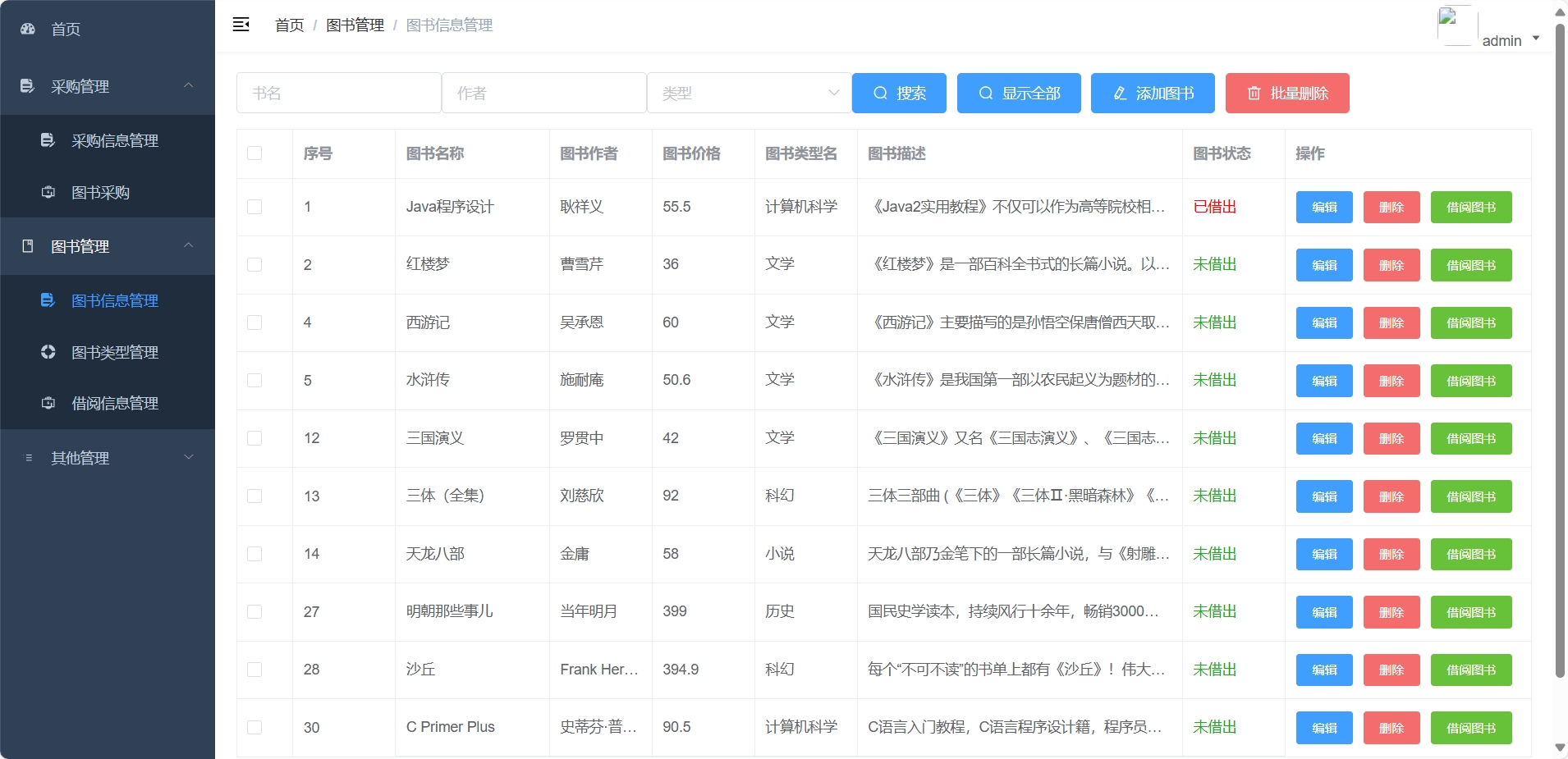Screen dimensions: 1568x759
Task: Check the row for 水浒传
Action: 254,381
